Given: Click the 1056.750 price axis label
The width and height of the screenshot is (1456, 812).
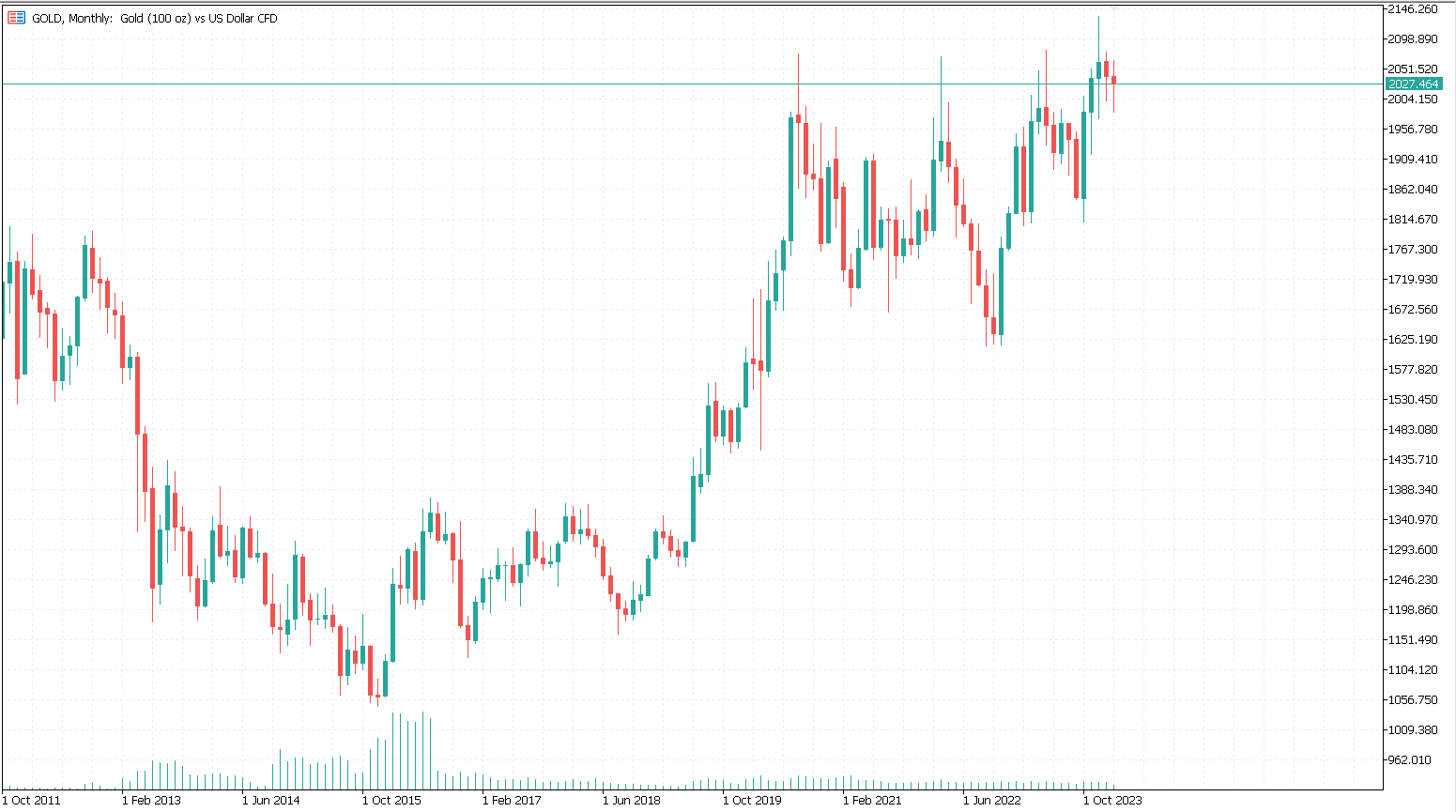Looking at the screenshot, I should (1413, 700).
